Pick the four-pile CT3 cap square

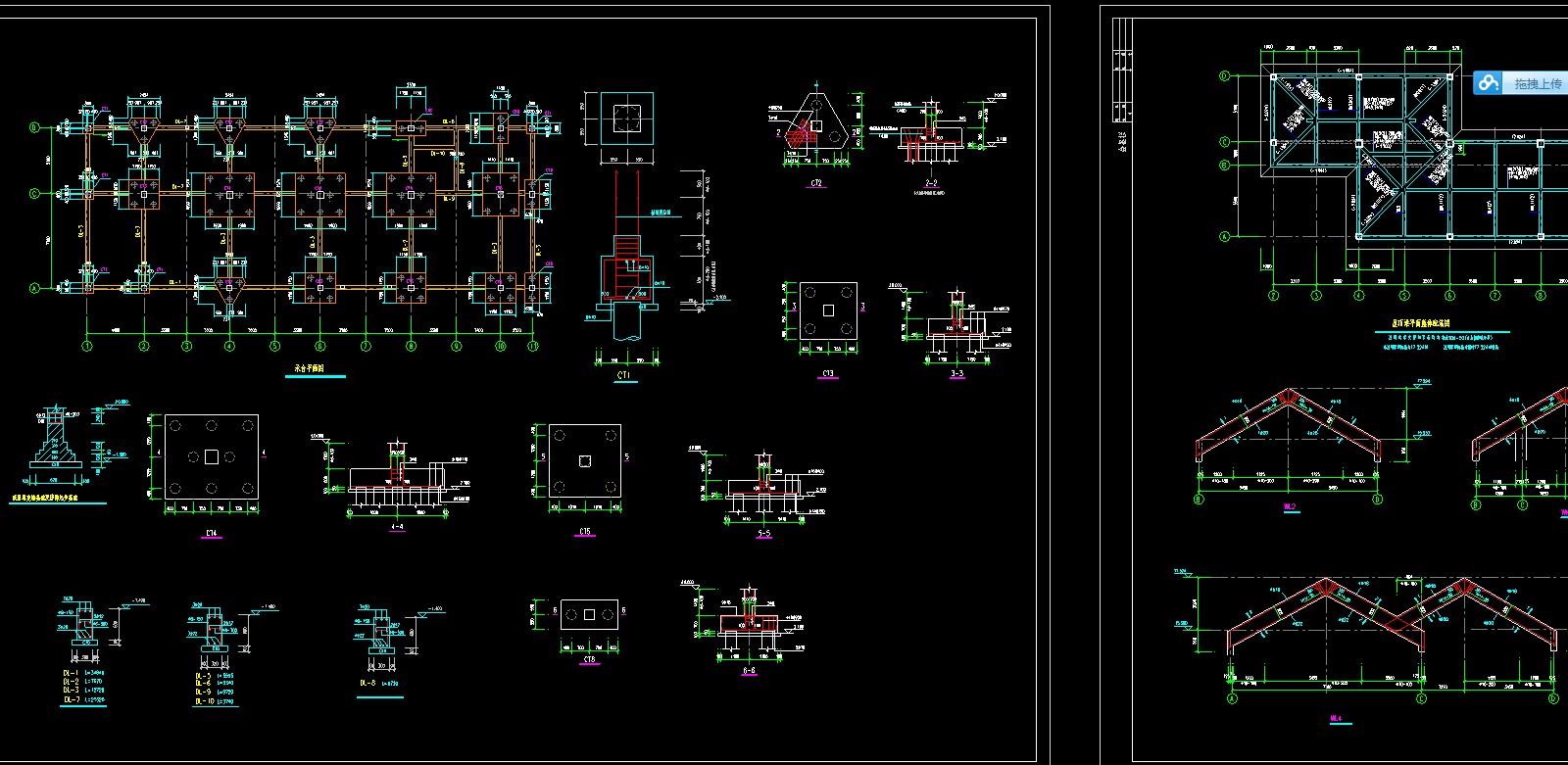click(x=828, y=311)
